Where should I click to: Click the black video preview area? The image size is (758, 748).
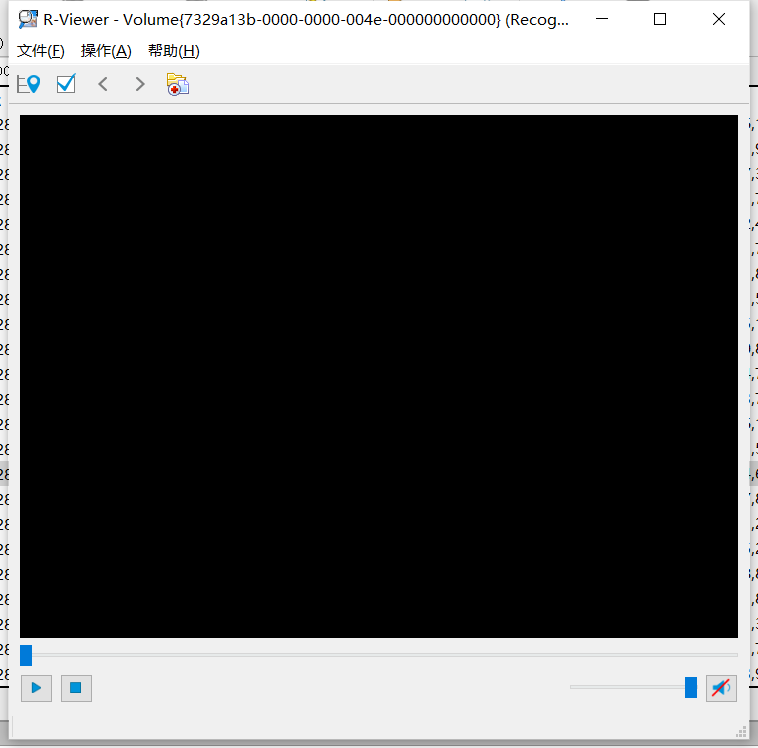[379, 376]
